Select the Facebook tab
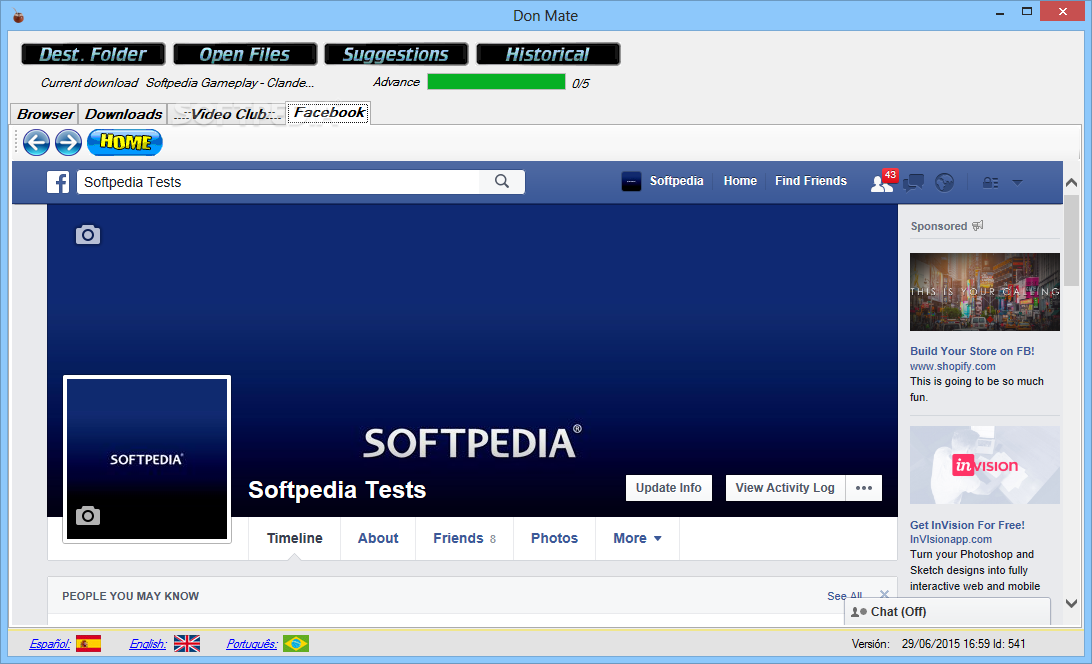Screen dimensions: 1092x664 tap(329, 112)
